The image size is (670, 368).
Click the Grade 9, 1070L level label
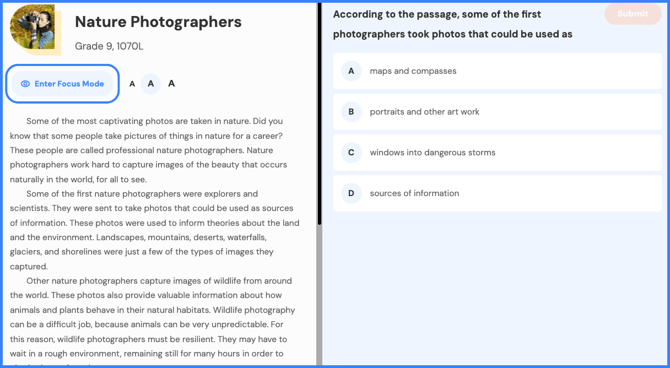coord(109,46)
